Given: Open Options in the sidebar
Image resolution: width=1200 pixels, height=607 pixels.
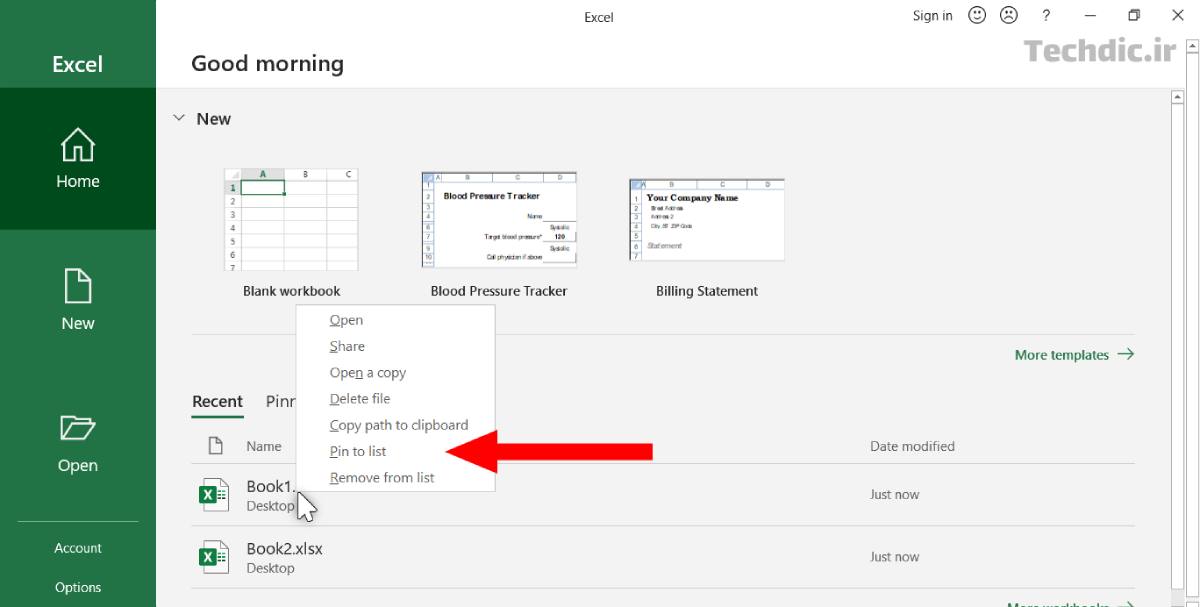Looking at the screenshot, I should coord(78,587).
